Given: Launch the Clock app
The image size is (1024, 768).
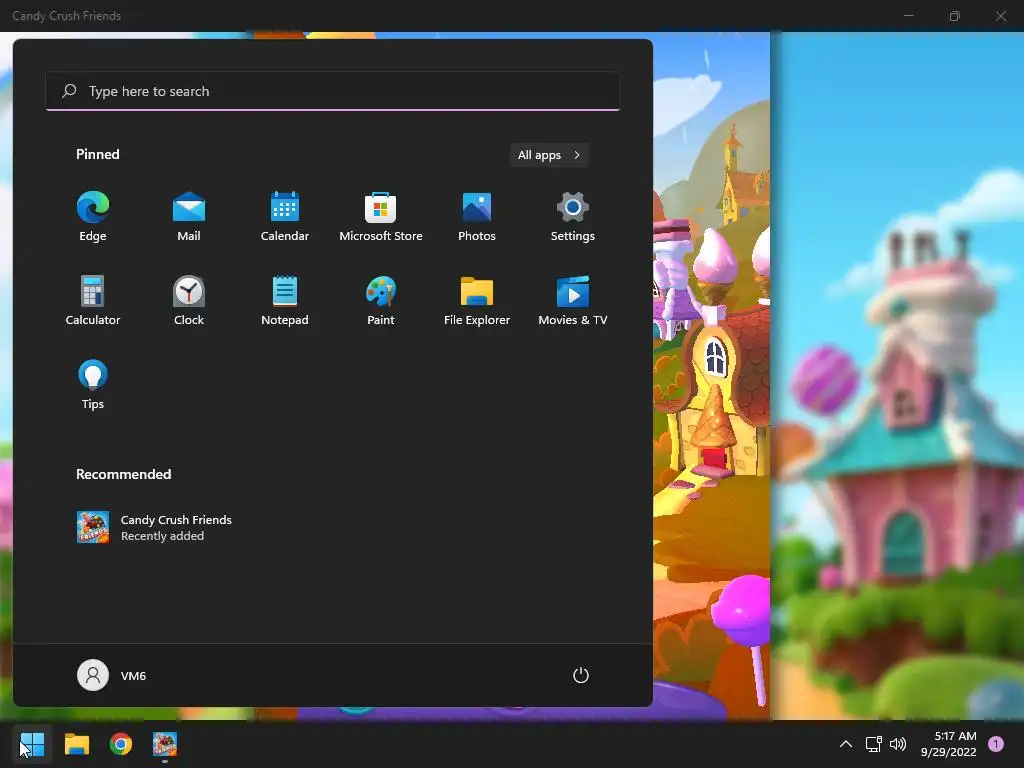Looking at the screenshot, I should pyautogui.click(x=189, y=300).
